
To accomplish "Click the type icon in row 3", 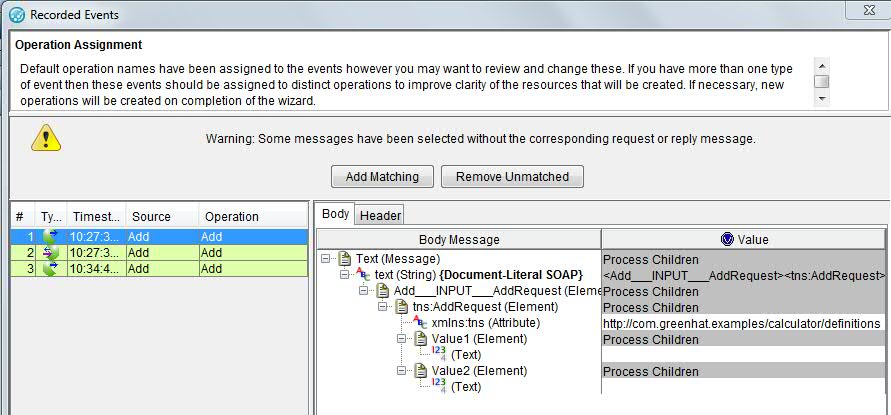I will [x=51, y=268].
